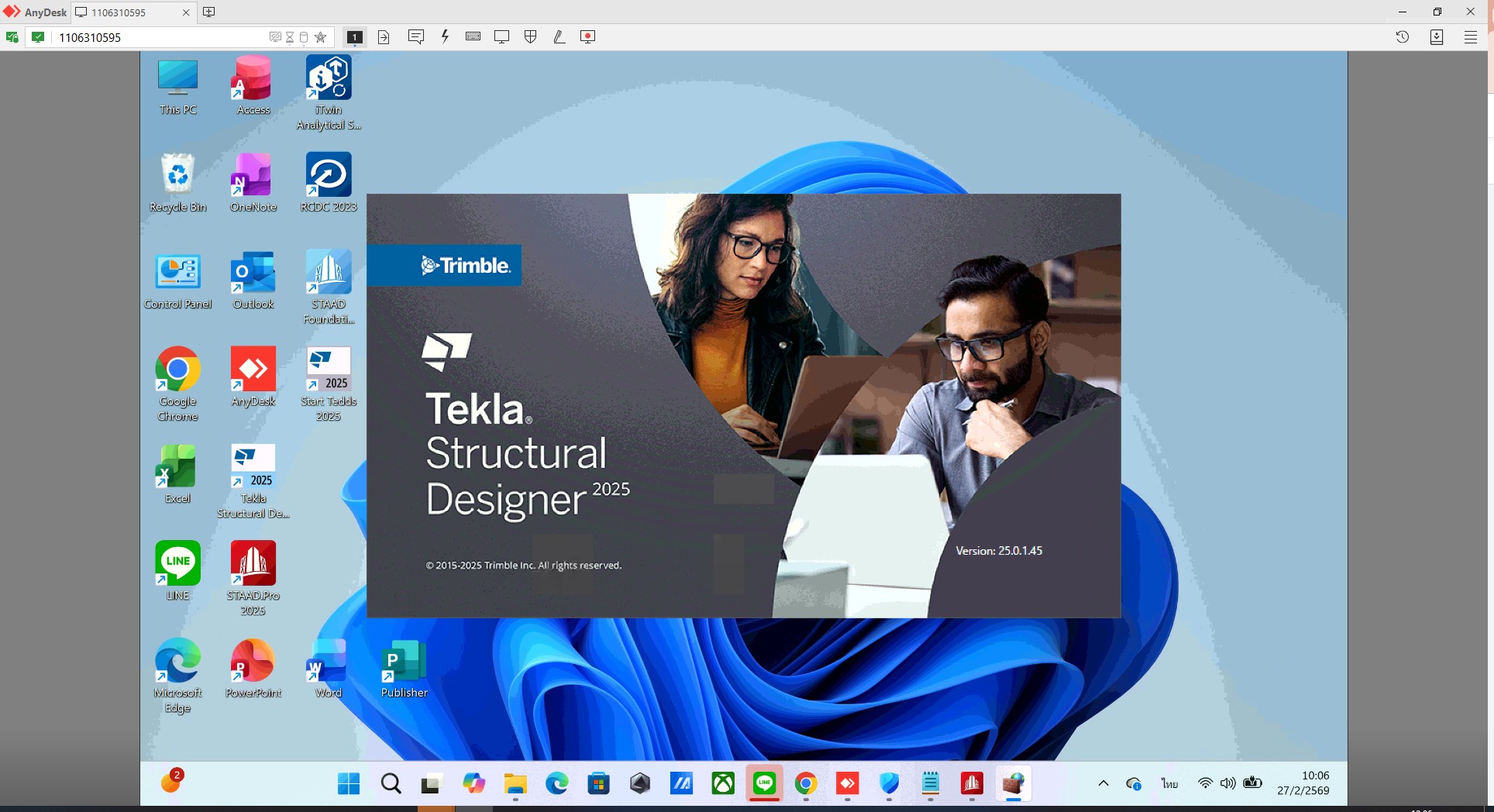
Task: Switch to STAAD.Pro on the remote taskbar
Action: (x=972, y=784)
